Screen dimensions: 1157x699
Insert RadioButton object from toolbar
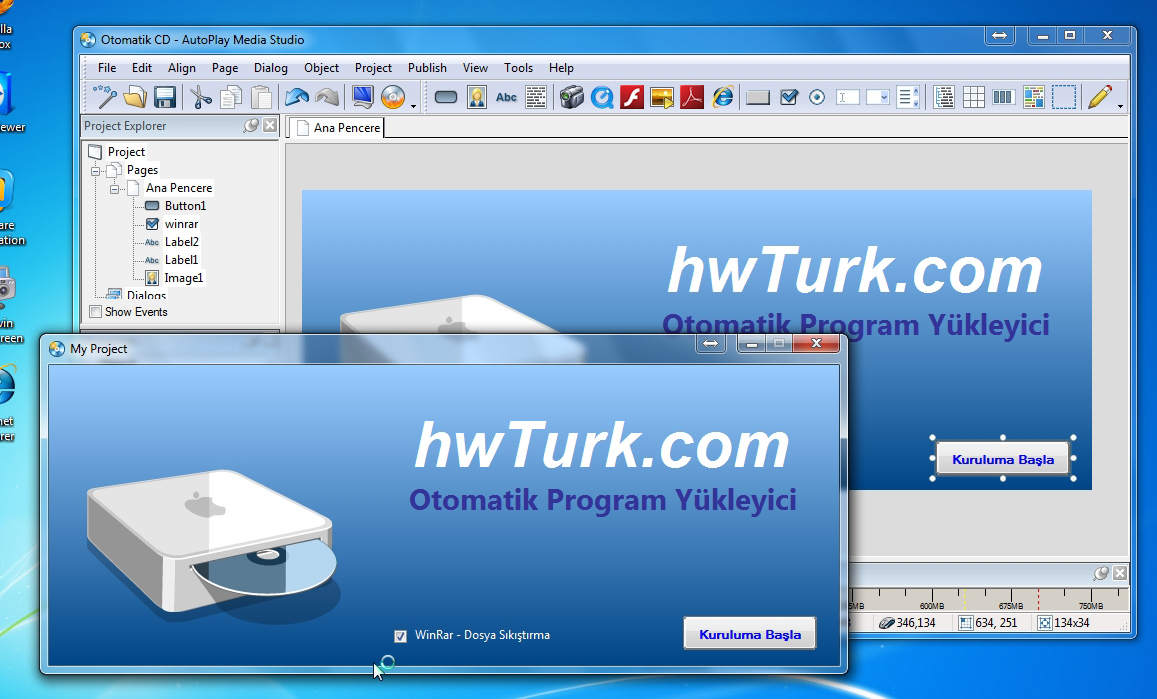pyautogui.click(x=817, y=97)
